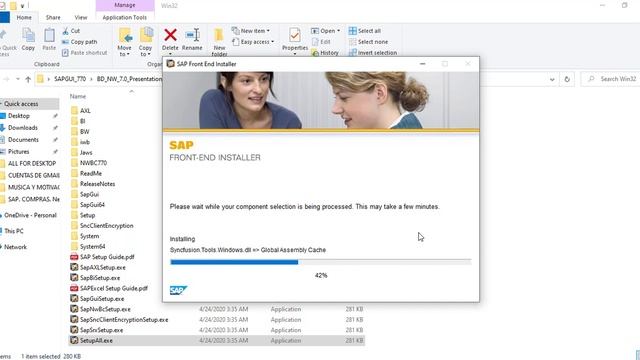Image resolution: width=640 pixels, height=360 pixels.
Task: Open the New item dropdown
Action: coord(251,31)
